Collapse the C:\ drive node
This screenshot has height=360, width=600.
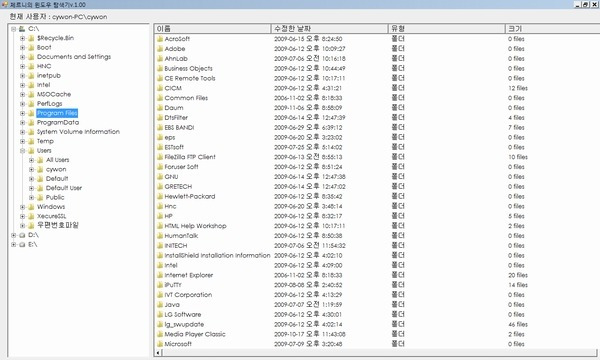click(13, 29)
